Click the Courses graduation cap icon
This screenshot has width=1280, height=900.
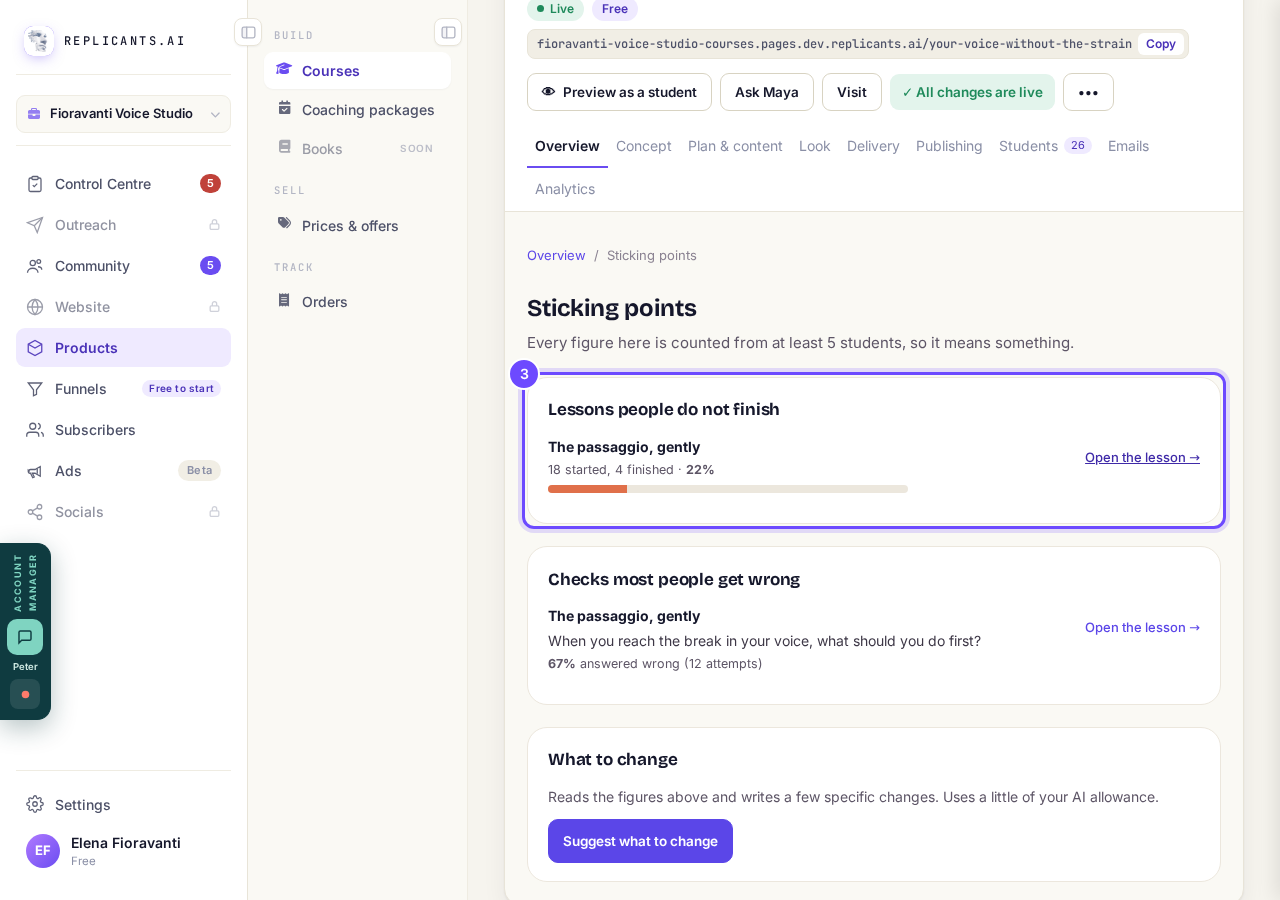pyautogui.click(x=285, y=70)
